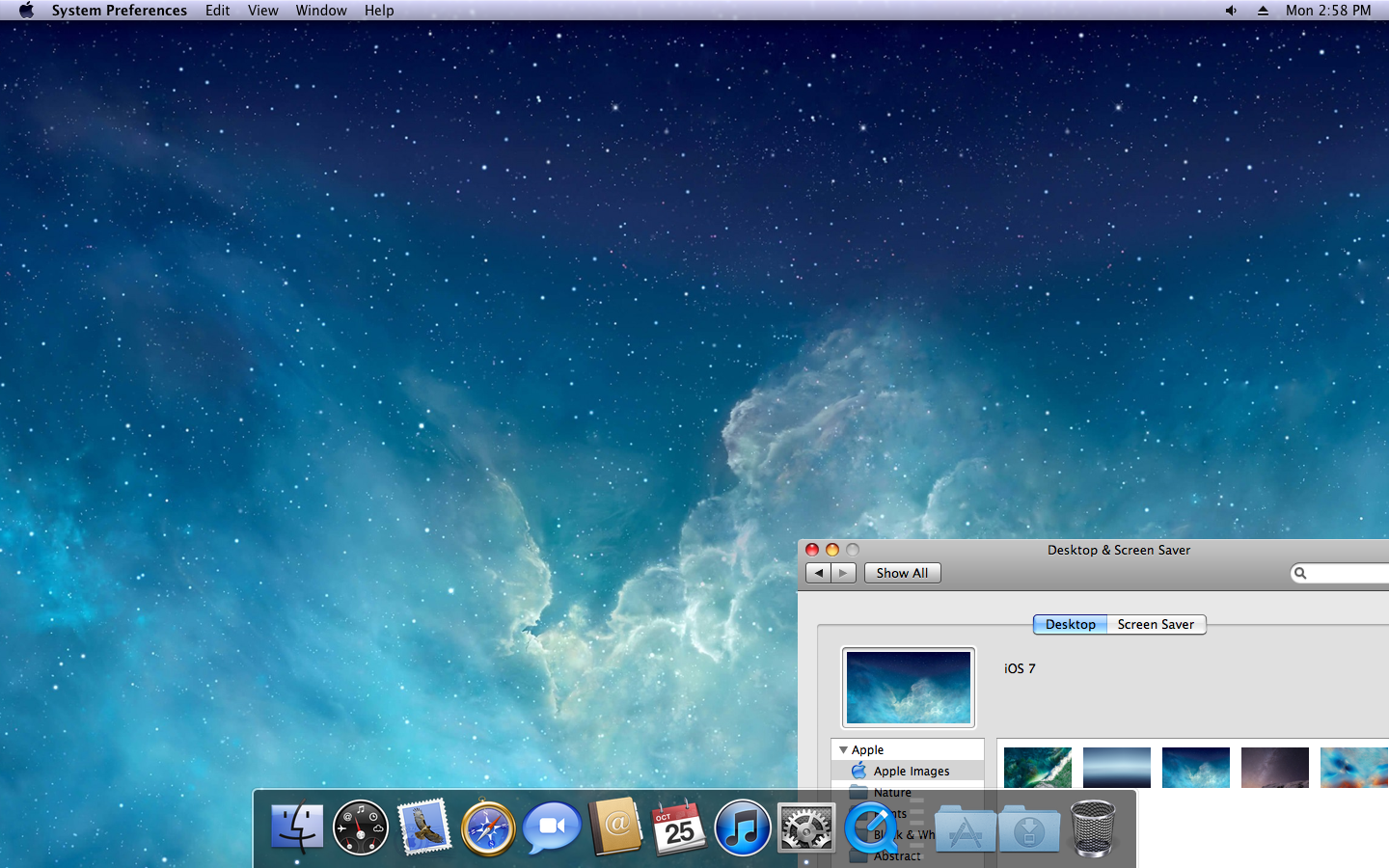Click the volume icon in menu bar
The image size is (1389, 868).
[x=1231, y=11]
